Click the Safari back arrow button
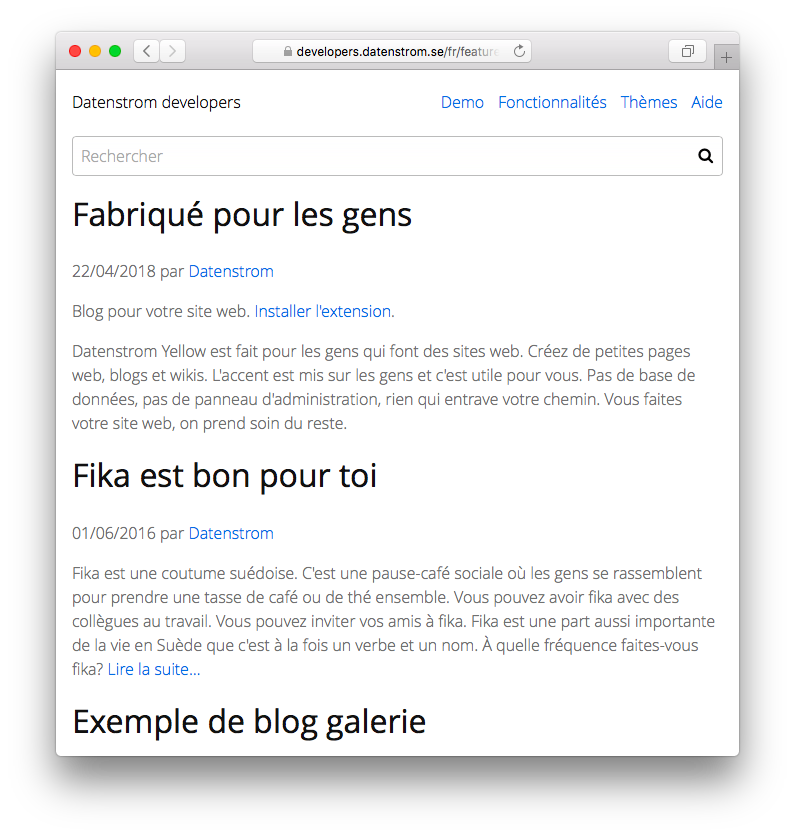Image resolution: width=795 pixels, height=836 pixels. (x=146, y=51)
